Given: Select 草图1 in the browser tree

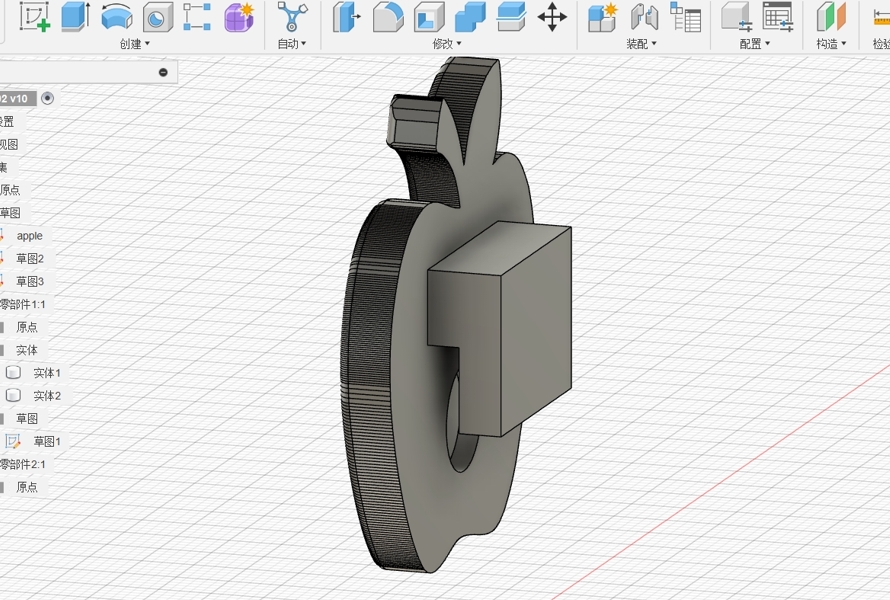Looking at the screenshot, I should (47, 441).
